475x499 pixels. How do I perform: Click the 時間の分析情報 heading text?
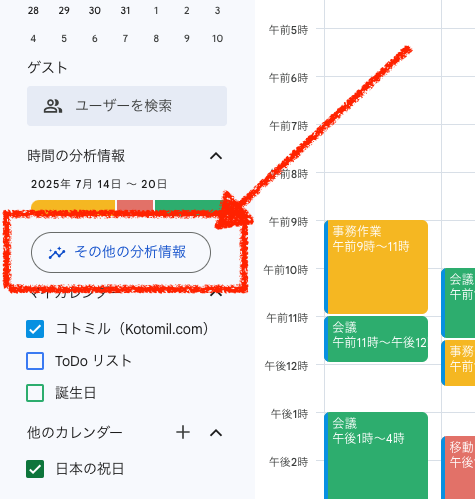(76, 156)
